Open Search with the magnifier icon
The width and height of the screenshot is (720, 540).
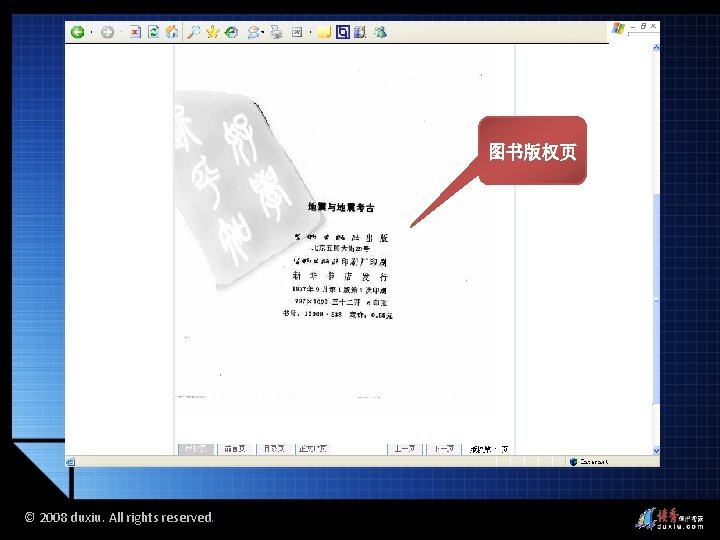pyautogui.click(x=194, y=32)
